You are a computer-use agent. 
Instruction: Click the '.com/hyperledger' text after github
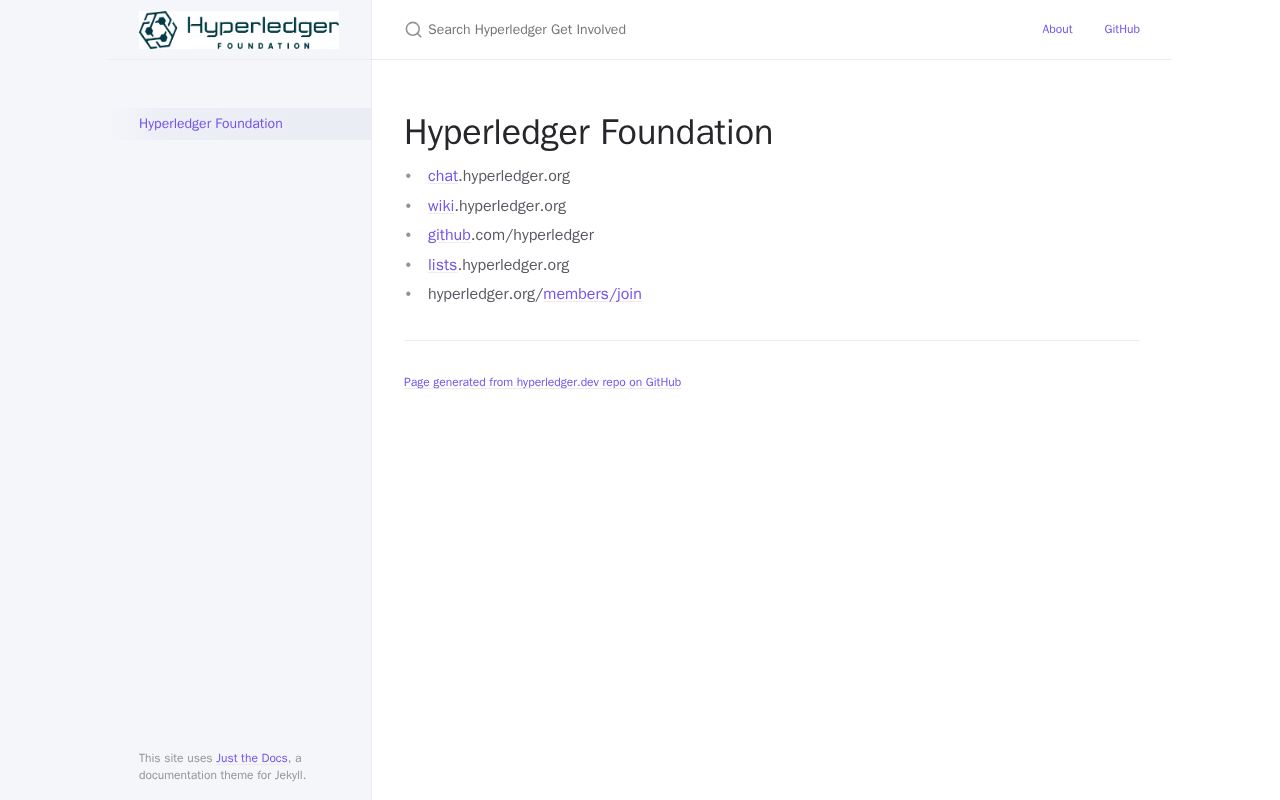click(x=533, y=235)
